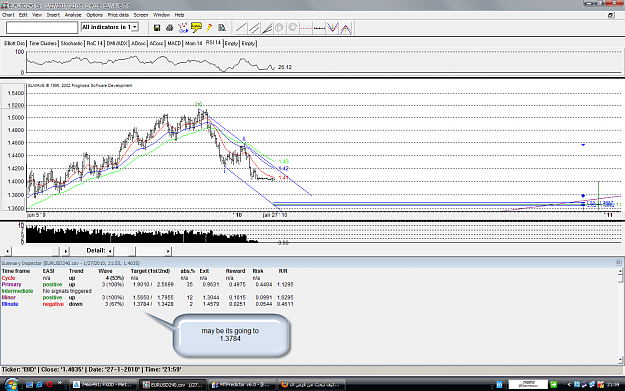Switch to the ACosc tab
This screenshot has height=391, width=625.
(x=156, y=43)
